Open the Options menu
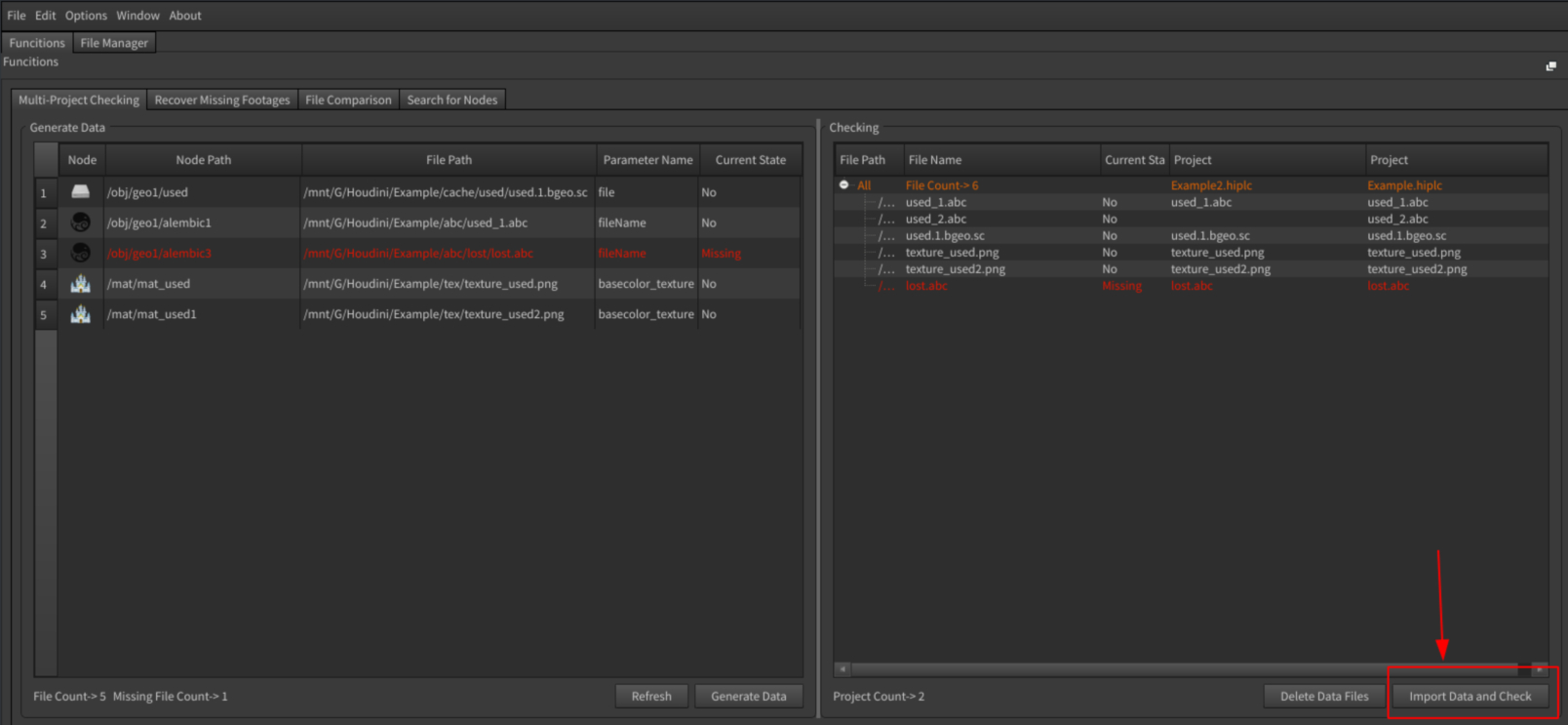Screen dimensions: 1568x725 [86, 16]
